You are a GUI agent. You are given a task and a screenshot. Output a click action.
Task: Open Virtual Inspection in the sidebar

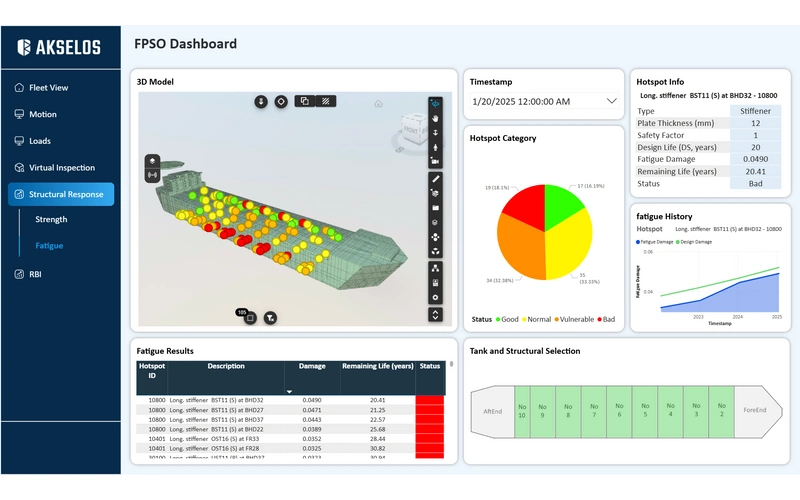point(61,168)
